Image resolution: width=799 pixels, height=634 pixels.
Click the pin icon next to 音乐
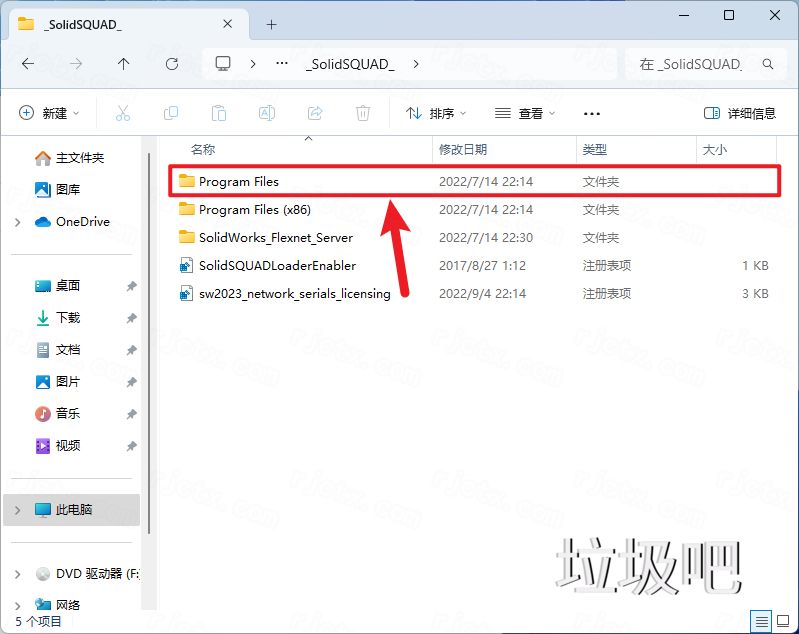pyautogui.click(x=131, y=414)
